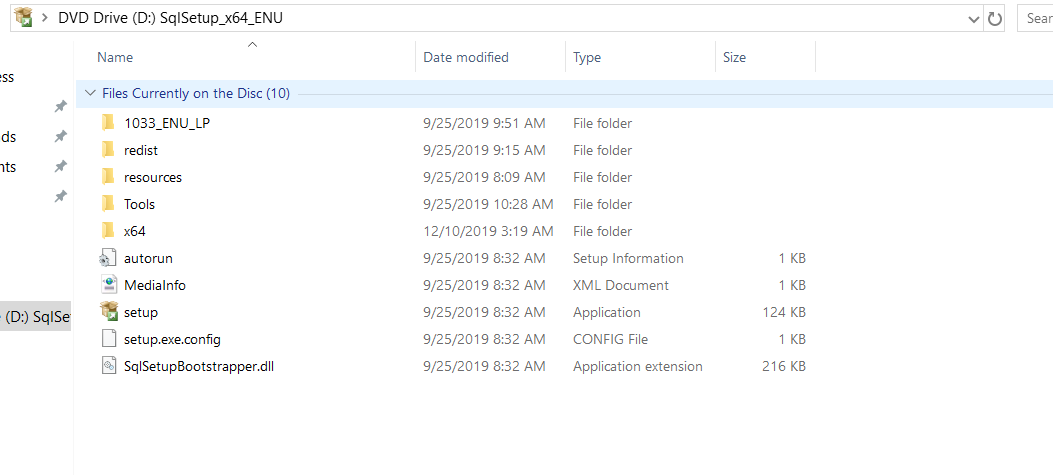Click the XML Document type cell
Screen dimensions: 1053x475
621,285
